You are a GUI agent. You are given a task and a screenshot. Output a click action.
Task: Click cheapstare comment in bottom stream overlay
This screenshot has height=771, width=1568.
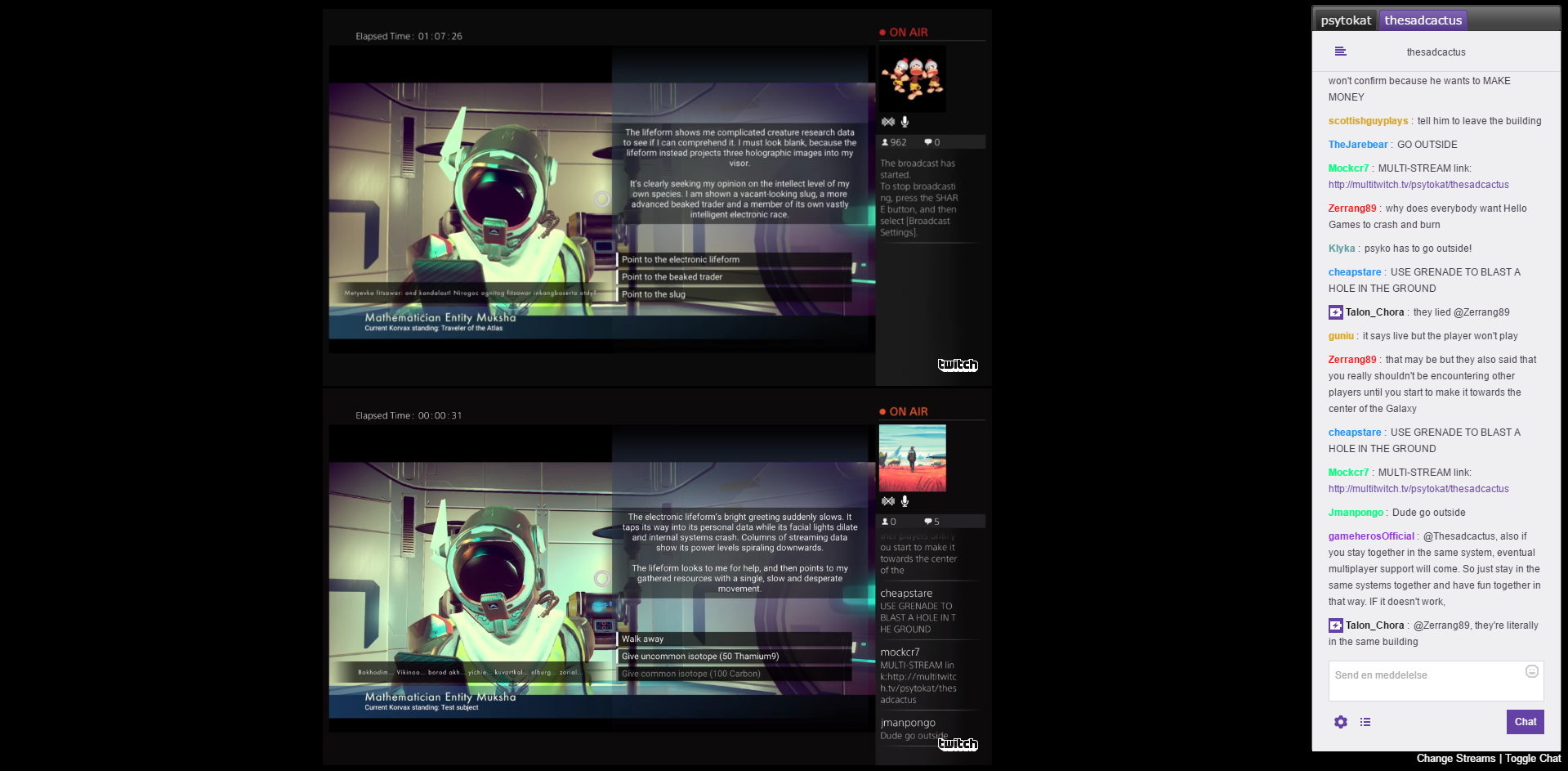(918, 611)
